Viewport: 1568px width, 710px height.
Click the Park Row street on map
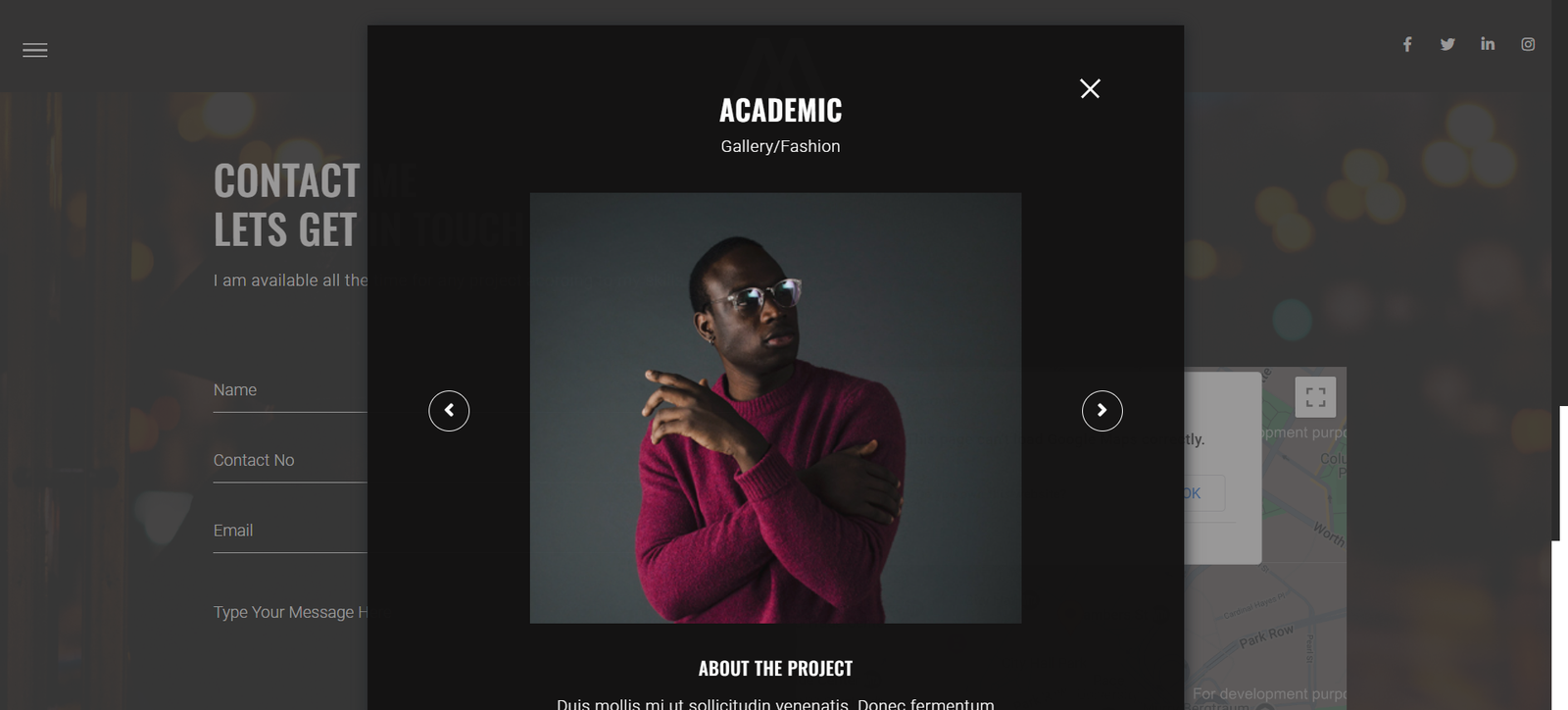coord(1267,635)
